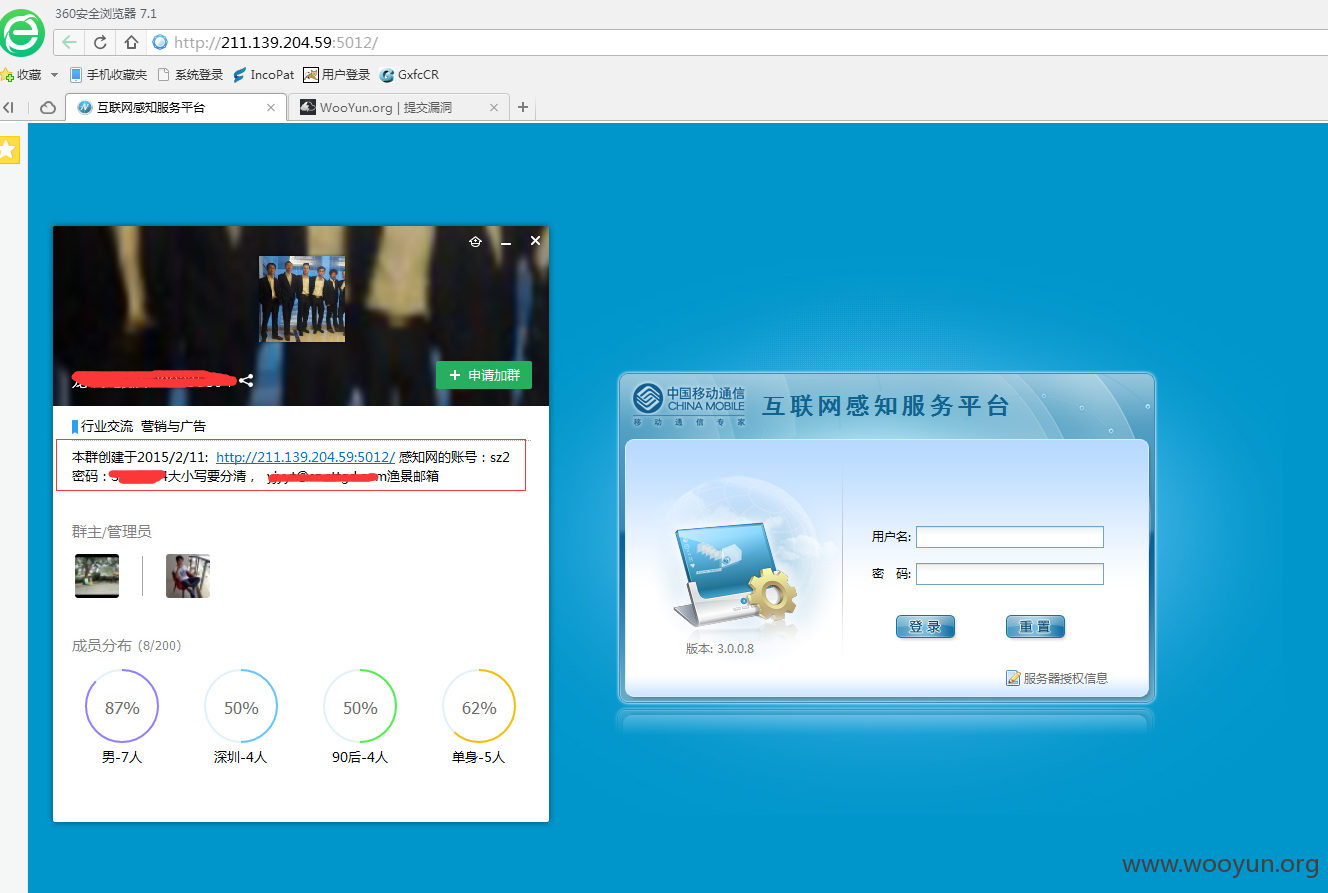This screenshot has width=1328, height=893.
Task: Open the group popup report icon
Action: point(476,241)
